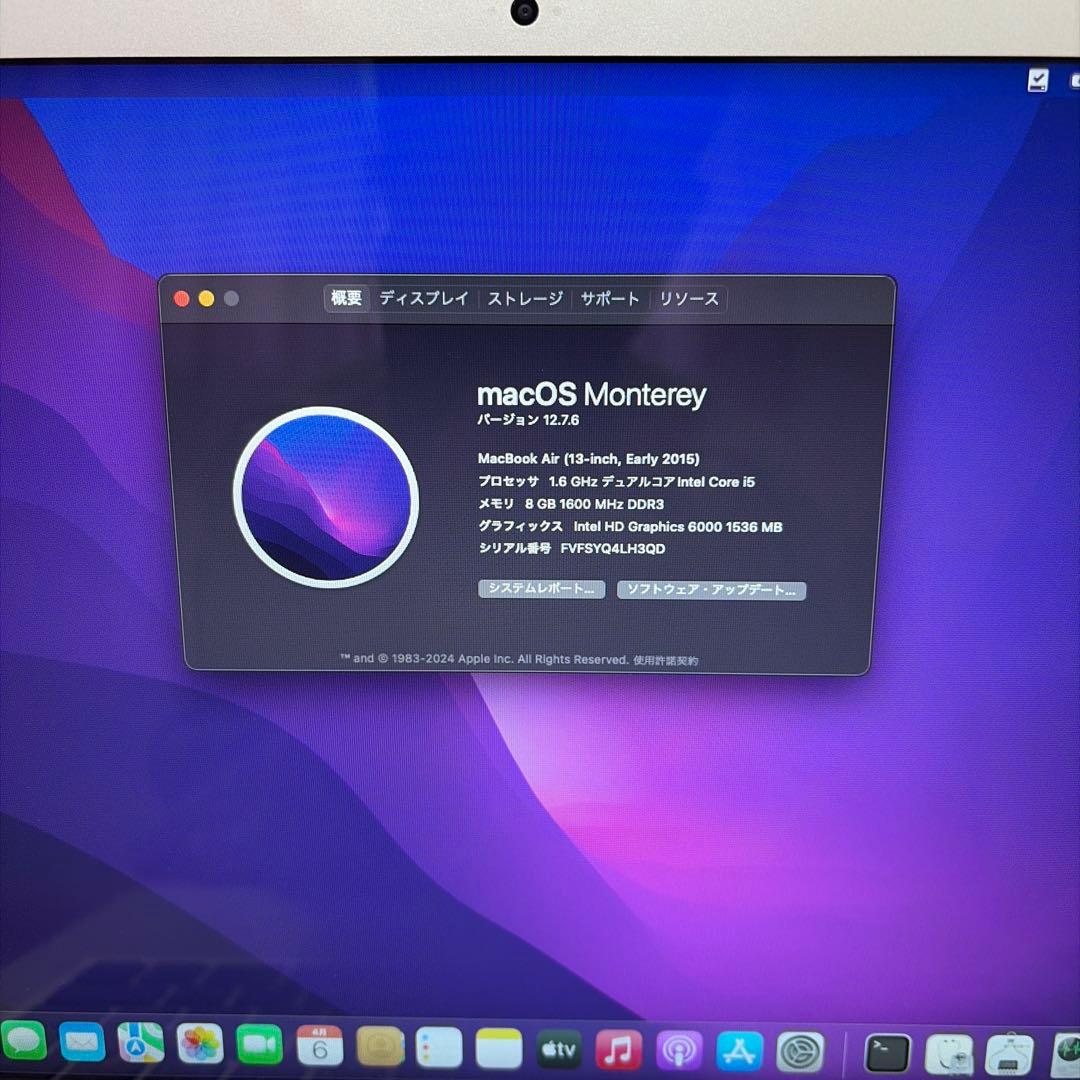
Task: Select the checkmark disk icon on desktop
Action: tap(1038, 80)
